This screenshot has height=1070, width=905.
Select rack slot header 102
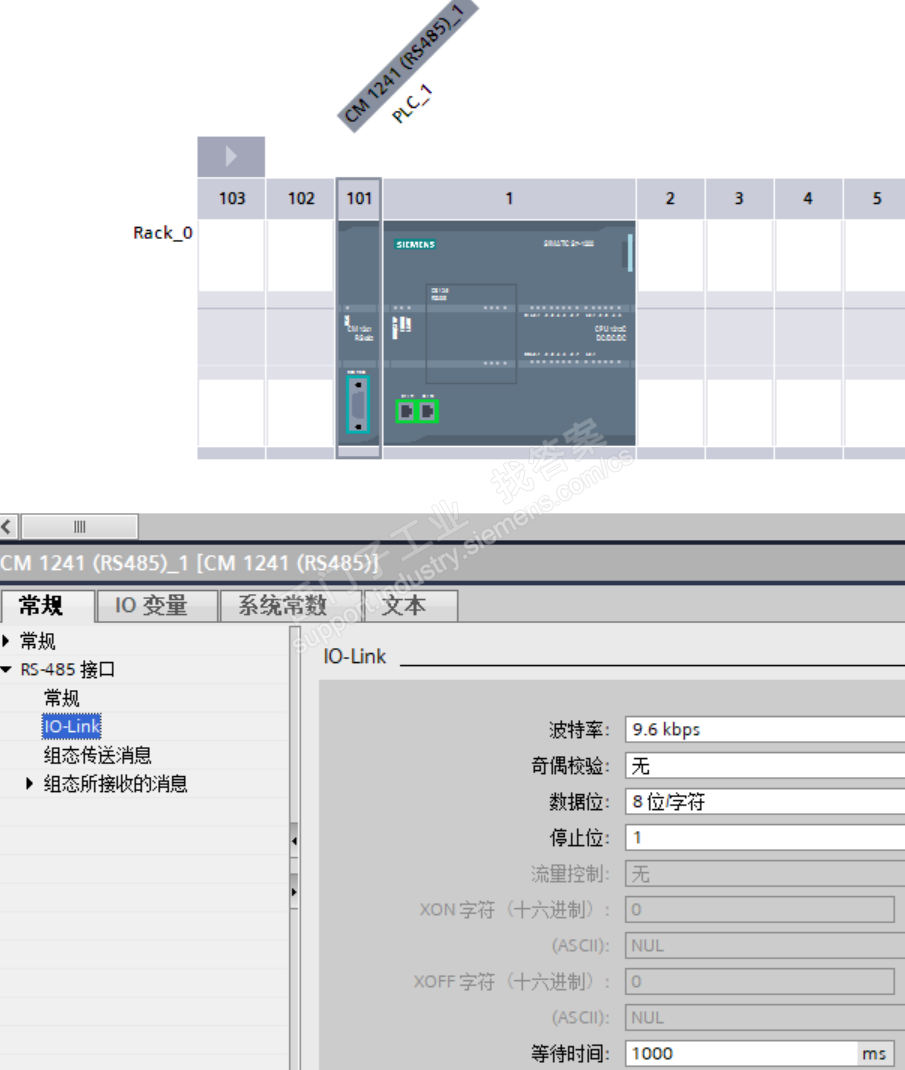pos(301,199)
